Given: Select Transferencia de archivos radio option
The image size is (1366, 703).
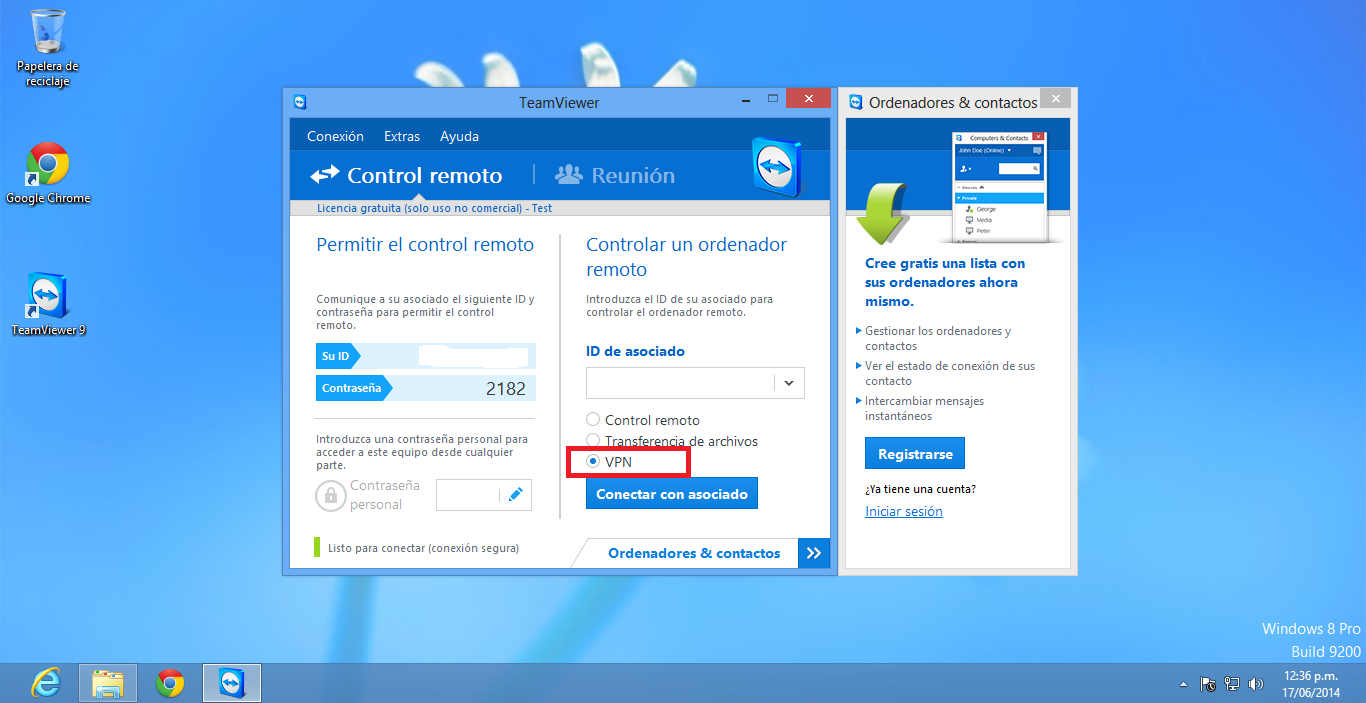Looking at the screenshot, I should (593, 441).
